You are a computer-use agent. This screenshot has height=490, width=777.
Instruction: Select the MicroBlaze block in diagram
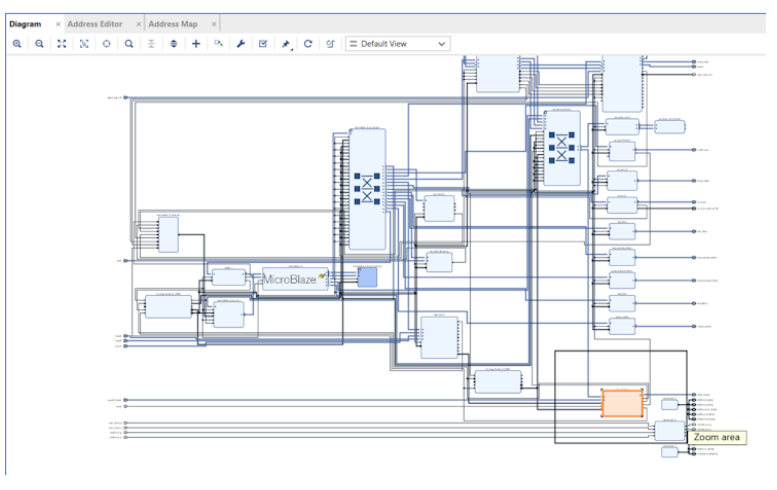pos(295,279)
